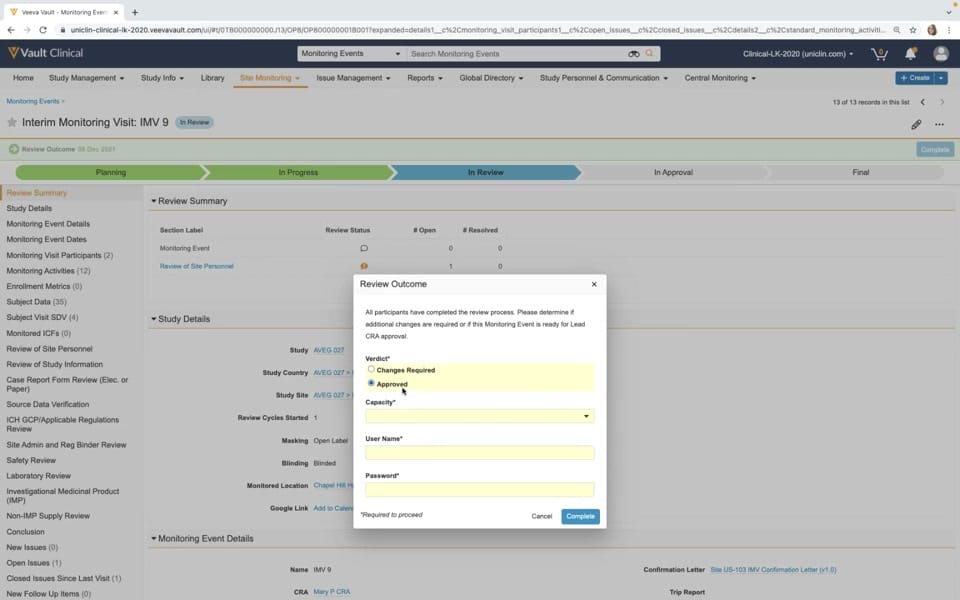Select Monitoring Visit Participants in sidebar
This screenshot has height=600, width=960.
pos(59,255)
